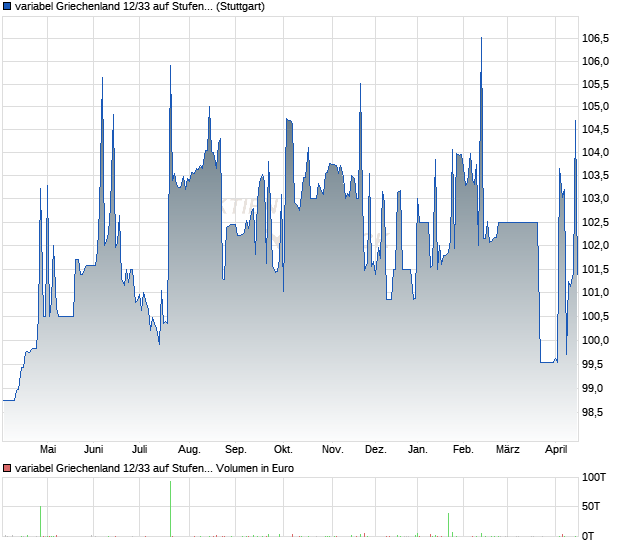Click the blue legend square beside chart title
The height and width of the screenshot is (546, 620).
click(x=8, y=7)
